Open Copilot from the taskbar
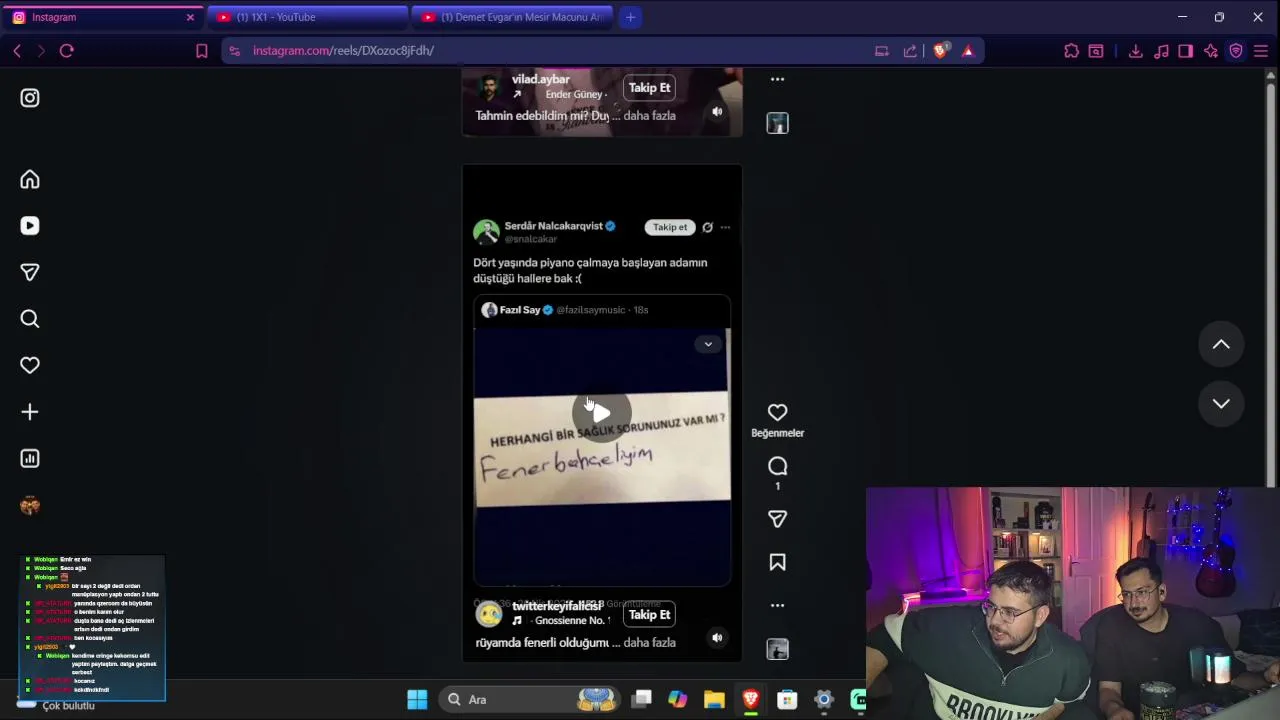Screen dimensions: 1280x720 pyautogui.click(x=678, y=699)
